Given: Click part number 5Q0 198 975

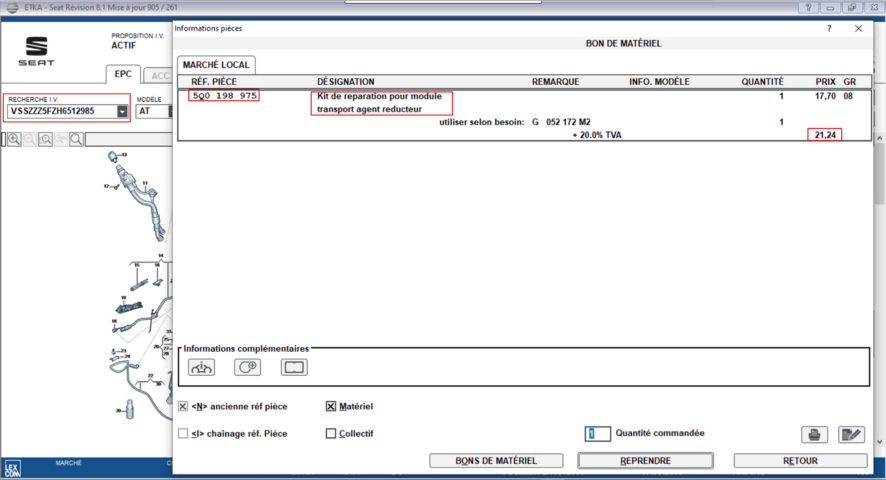Looking at the screenshot, I should [x=224, y=96].
